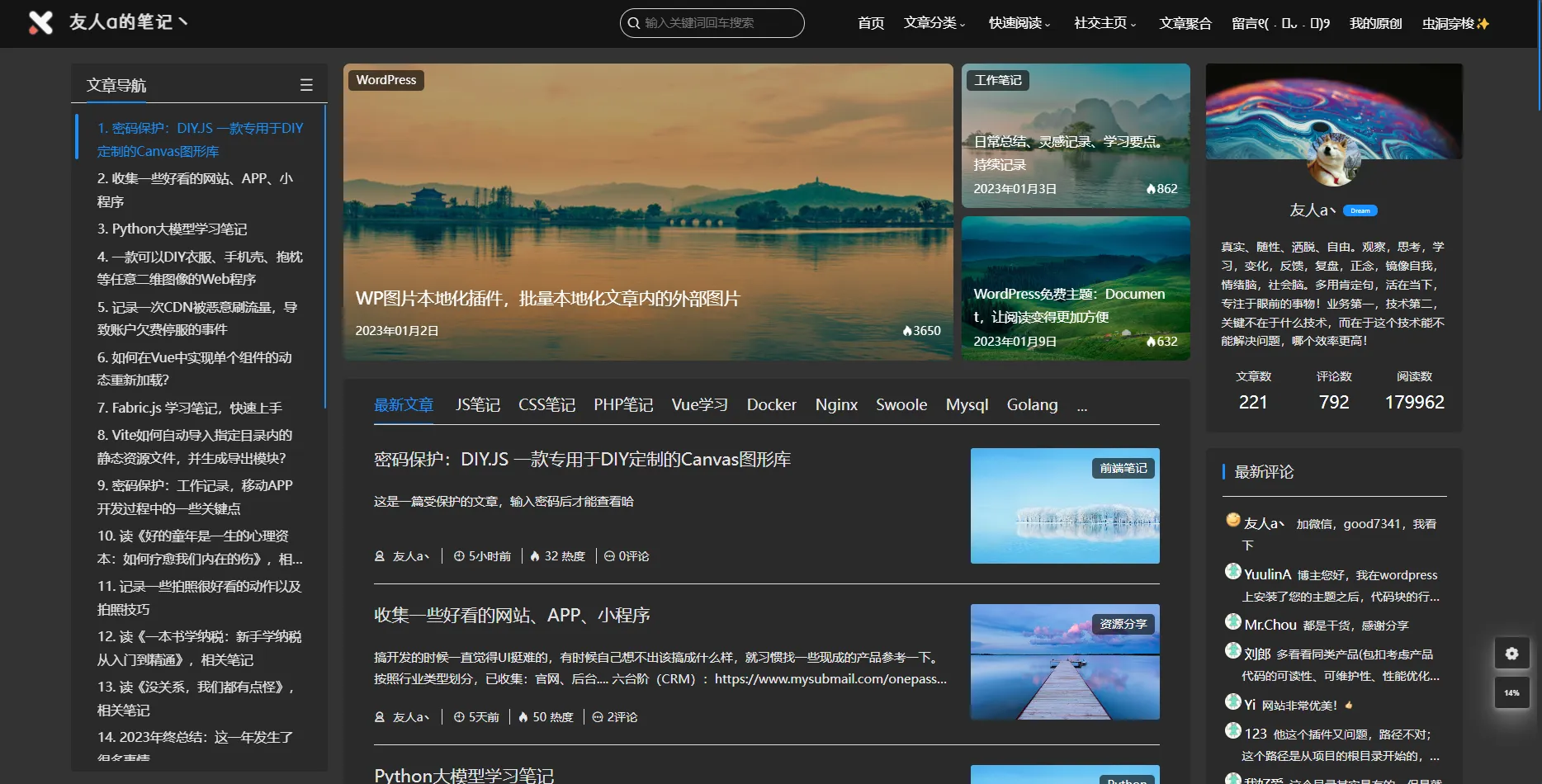Expand the 社交主页 dropdown menu
This screenshot has width=1542, height=784.
pyautogui.click(x=1104, y=23)
